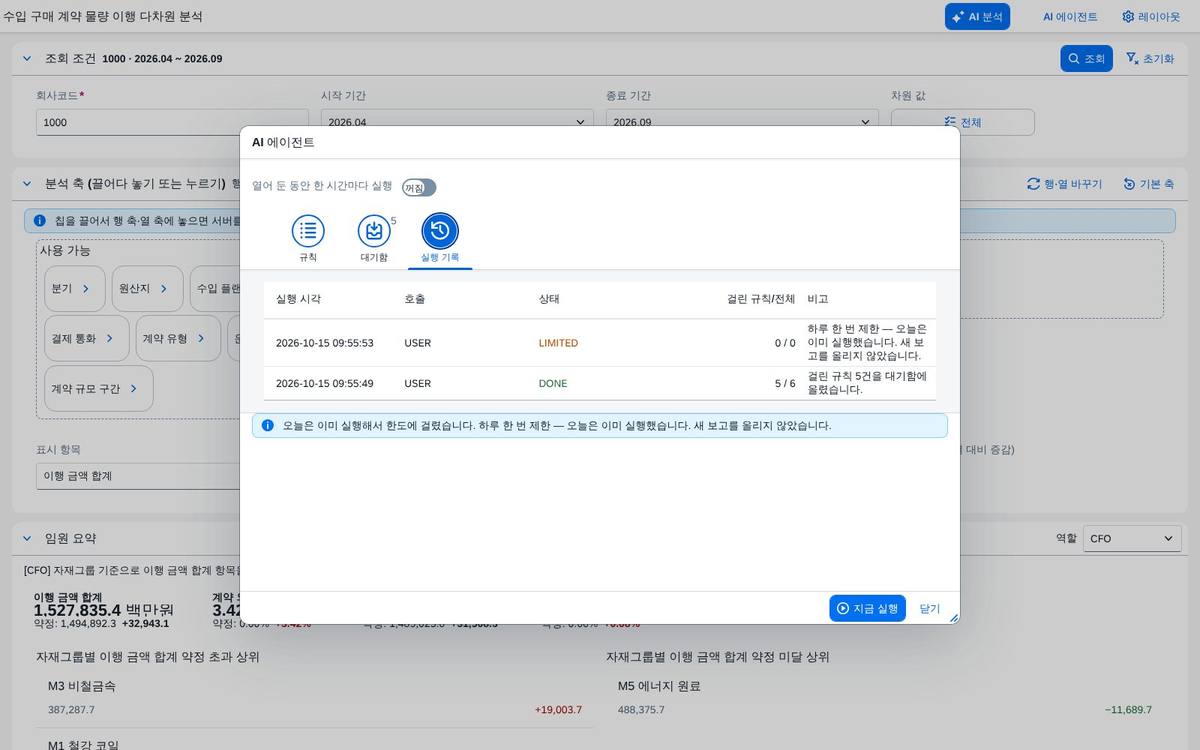This screenshot has width=1200, height=750.
Task: Click the 조회 search button
Action: 1086,59
